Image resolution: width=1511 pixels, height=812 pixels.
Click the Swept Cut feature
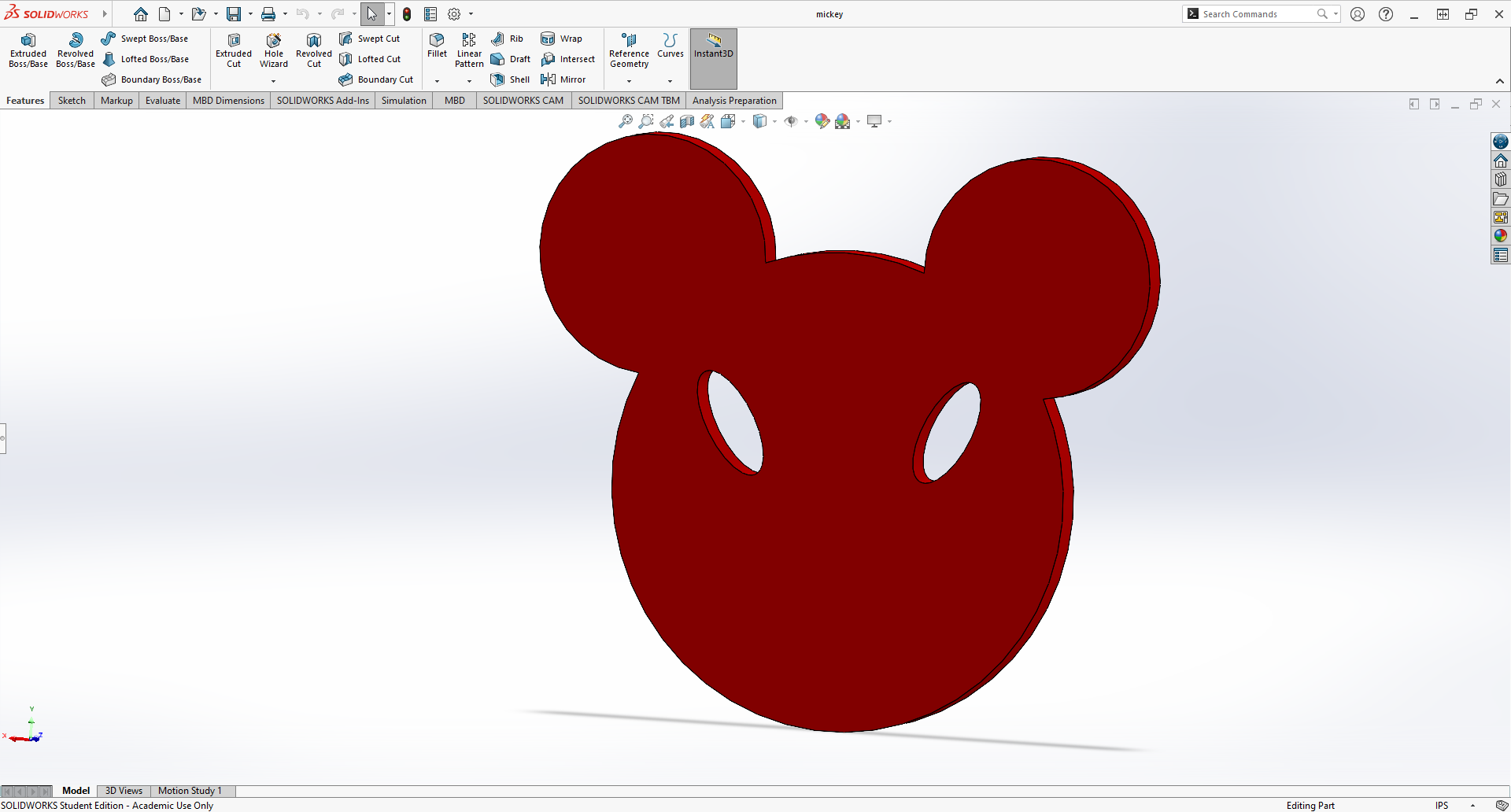point(369,39)
